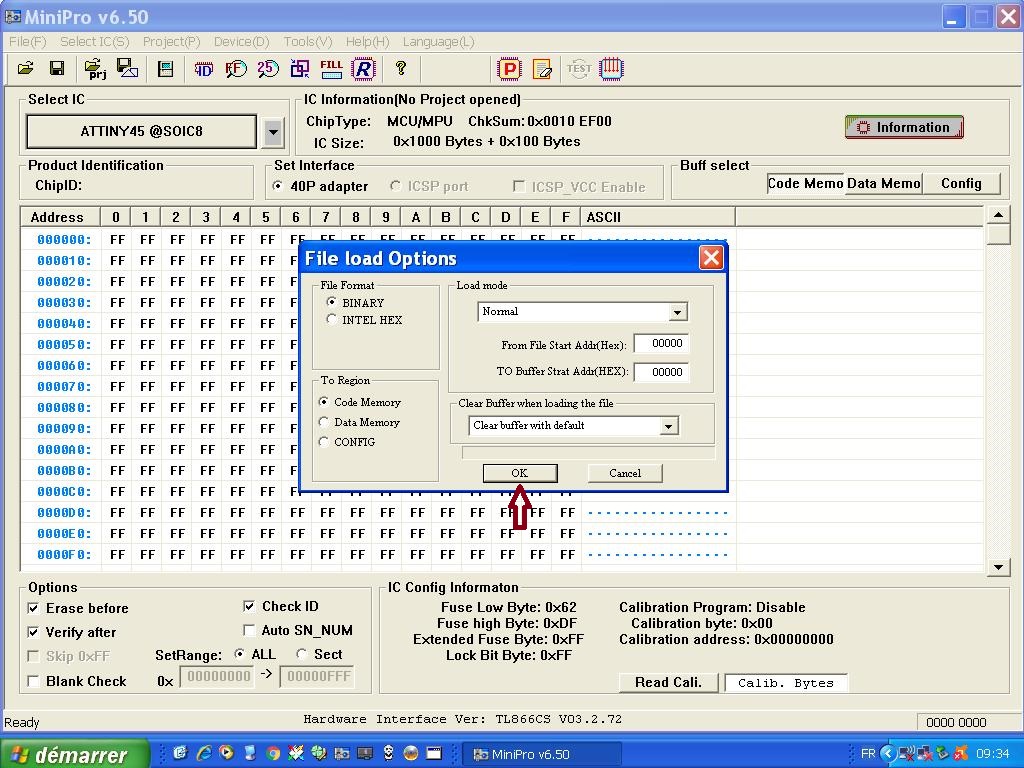Image resolution: width=1024 pixels, height=768 pixels.
Task: Click the From File Start Addr field
Action: pos(661,344)
